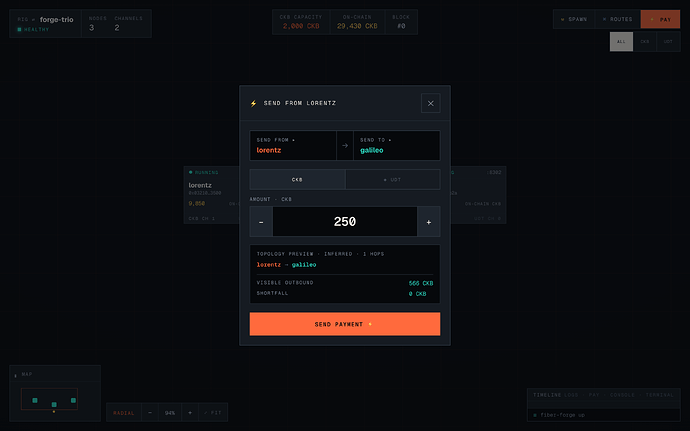
Task: Click the lightning bolt icon in dialog header
Action: pos(253,103)
